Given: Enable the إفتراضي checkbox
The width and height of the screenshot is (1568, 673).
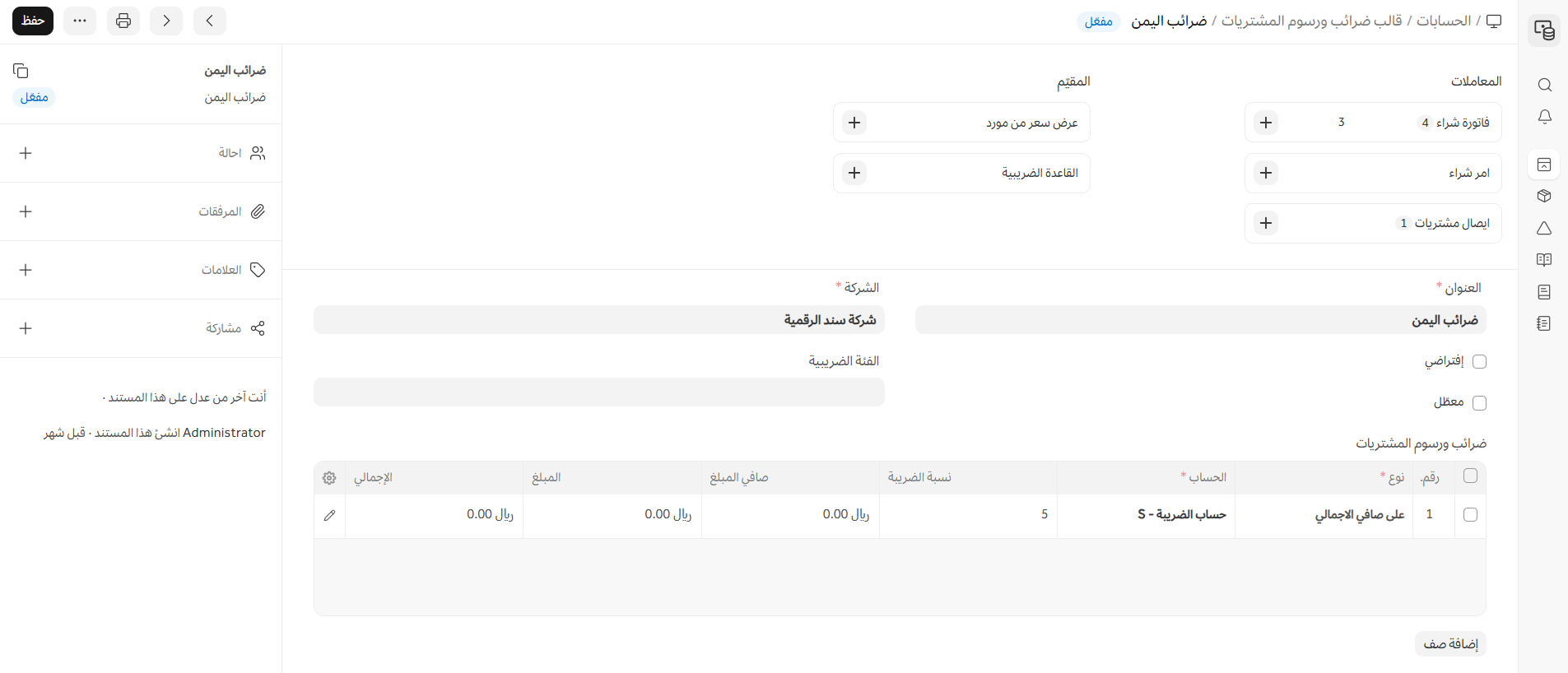Looking at the screenshot, I should (x=1479, y=361).
